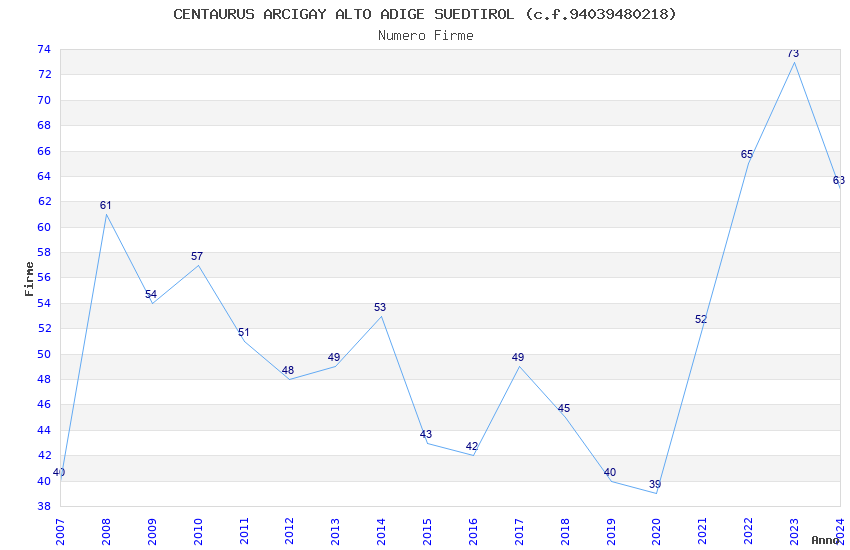Click y-axis tick value 64
The image size is (850, 550).
pos(44,176)
